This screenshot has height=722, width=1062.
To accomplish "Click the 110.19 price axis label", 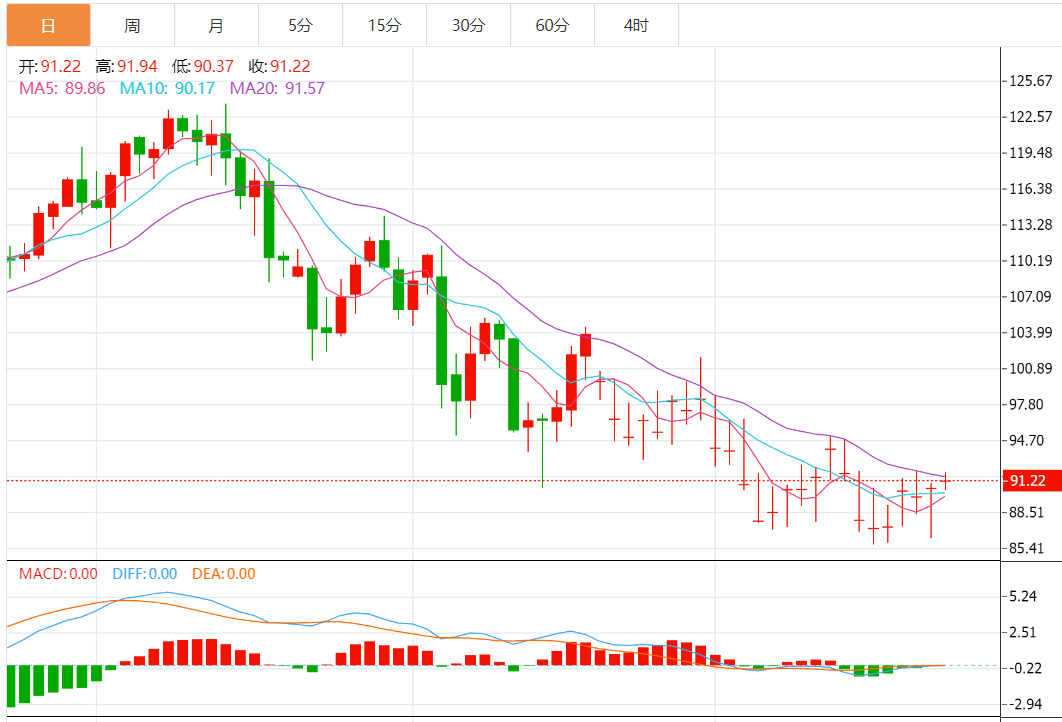I will [1031, 260].
